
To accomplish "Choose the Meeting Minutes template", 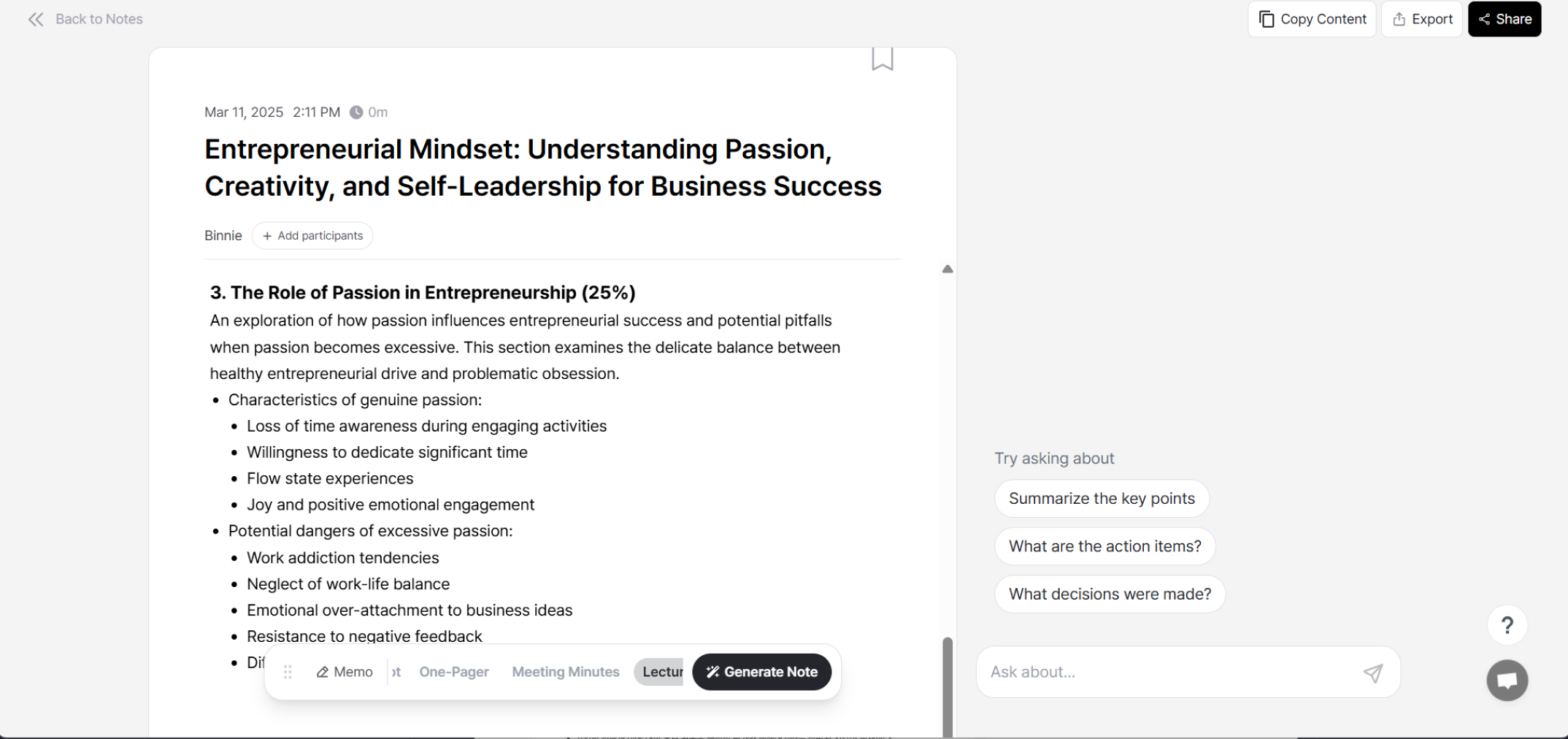I will (x=565, y=672).
